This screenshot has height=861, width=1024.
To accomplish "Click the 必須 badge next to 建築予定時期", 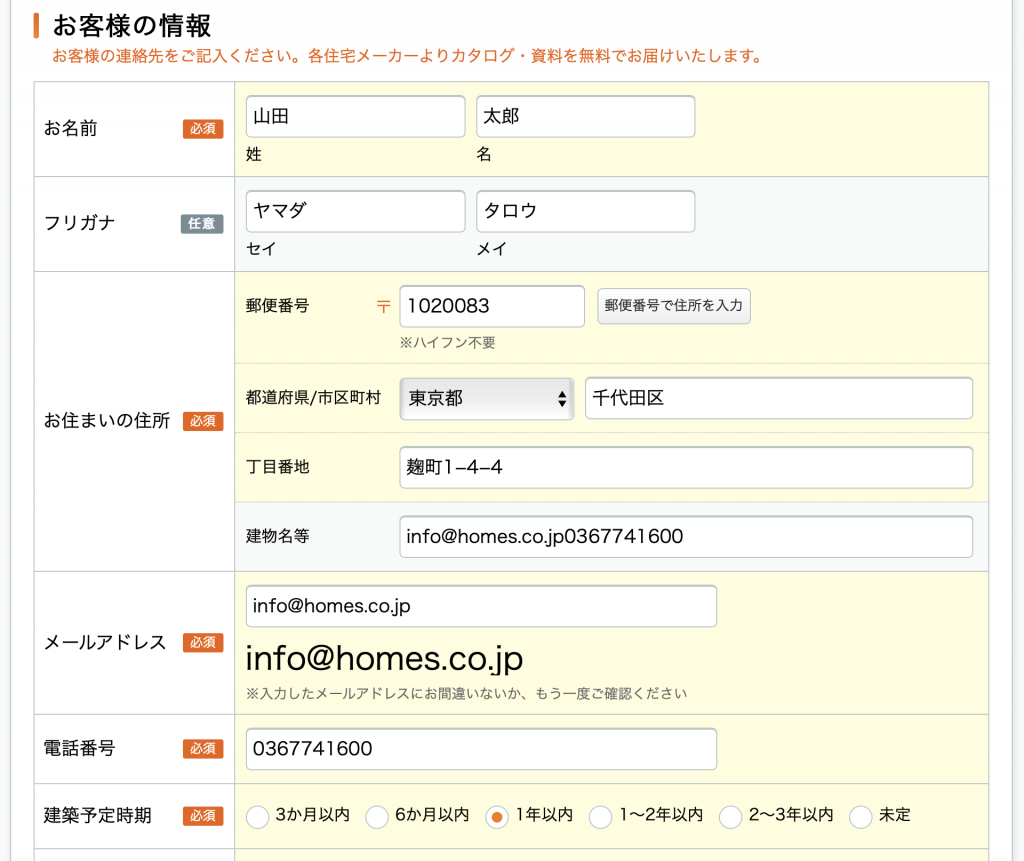I will coord(203,815).
